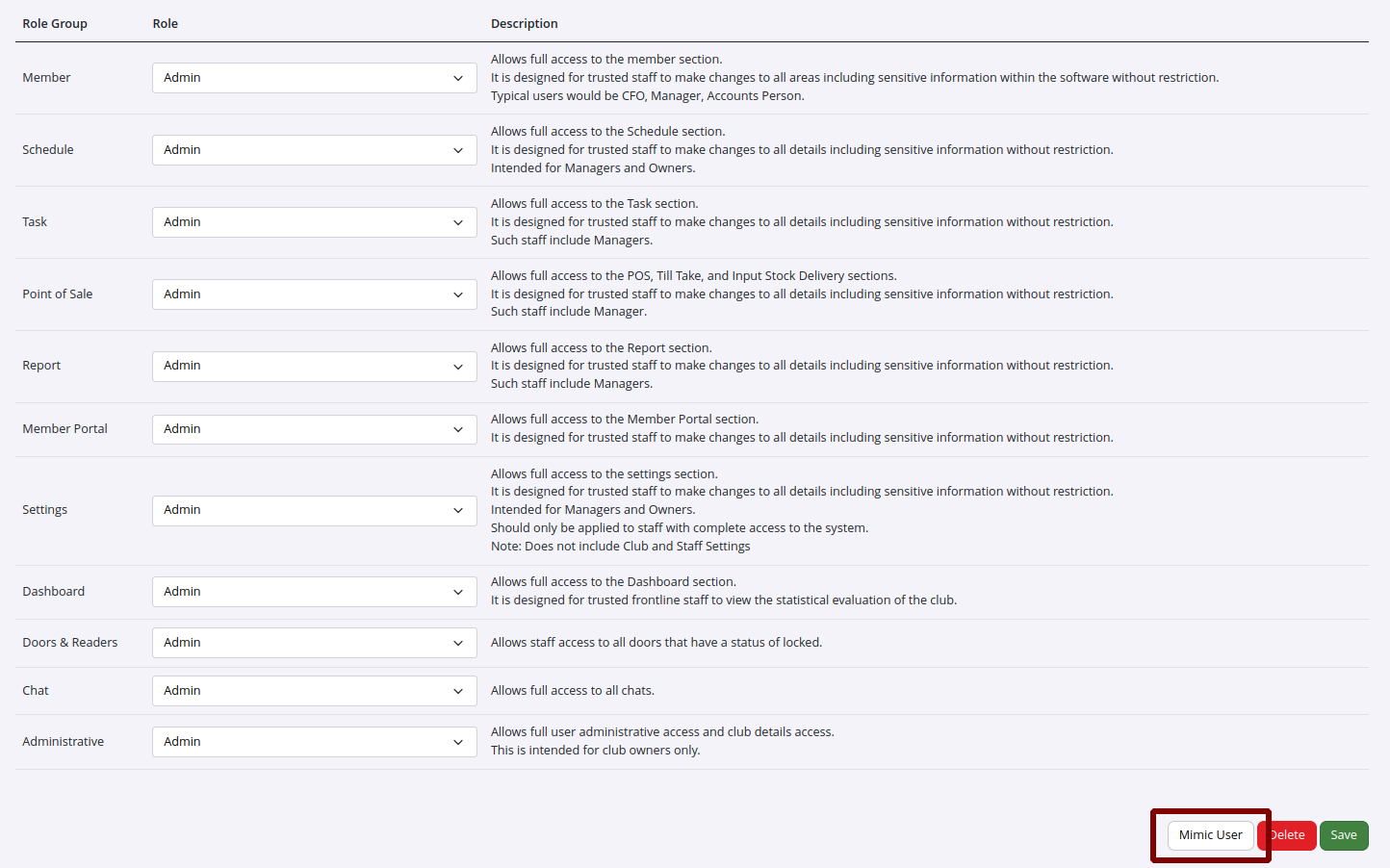The image size is (1390, 868).
Task: Expand the Schedule role dropdown
Action: click(314, 150)
